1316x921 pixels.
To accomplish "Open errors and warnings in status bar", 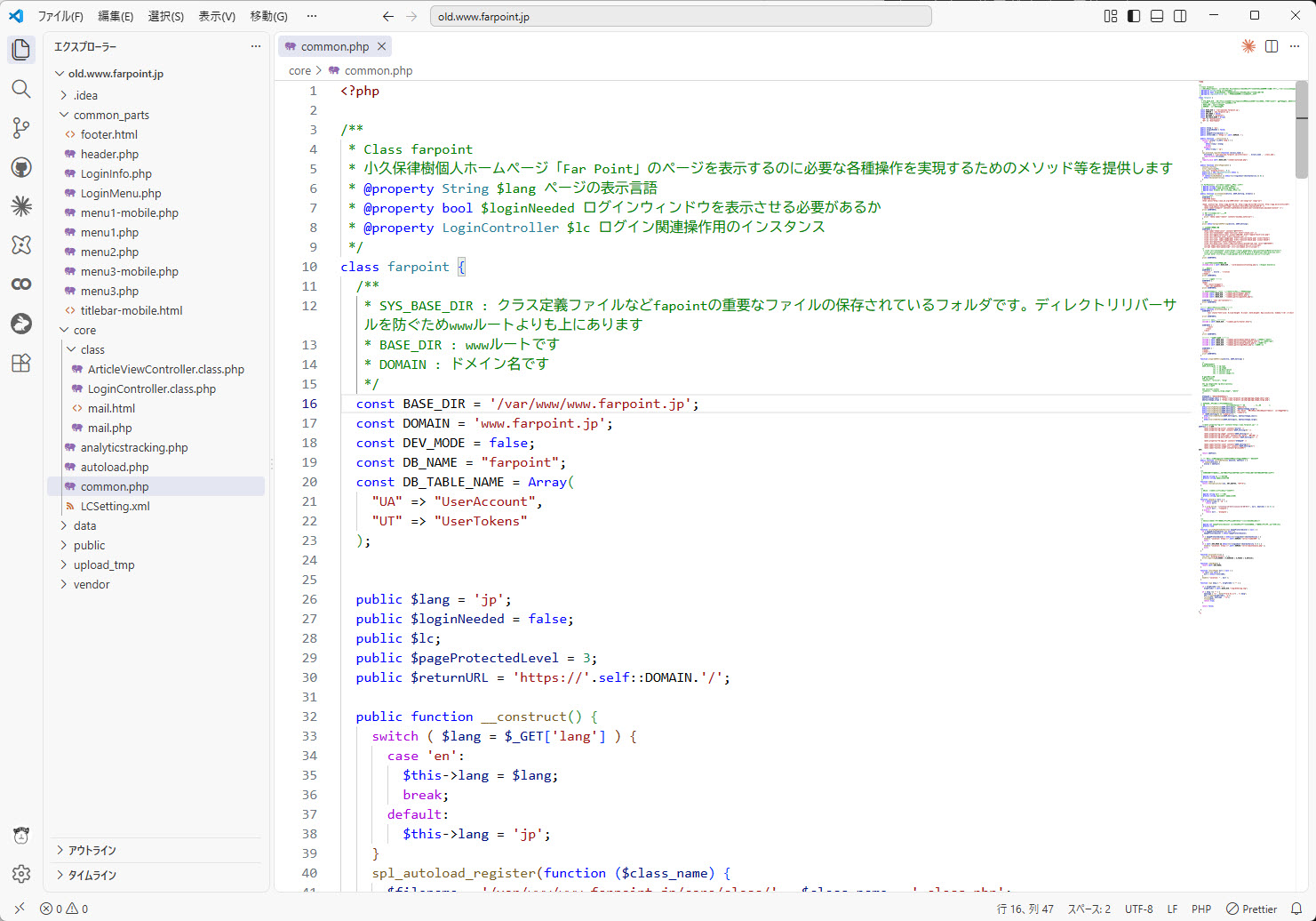I will (64, 909).
